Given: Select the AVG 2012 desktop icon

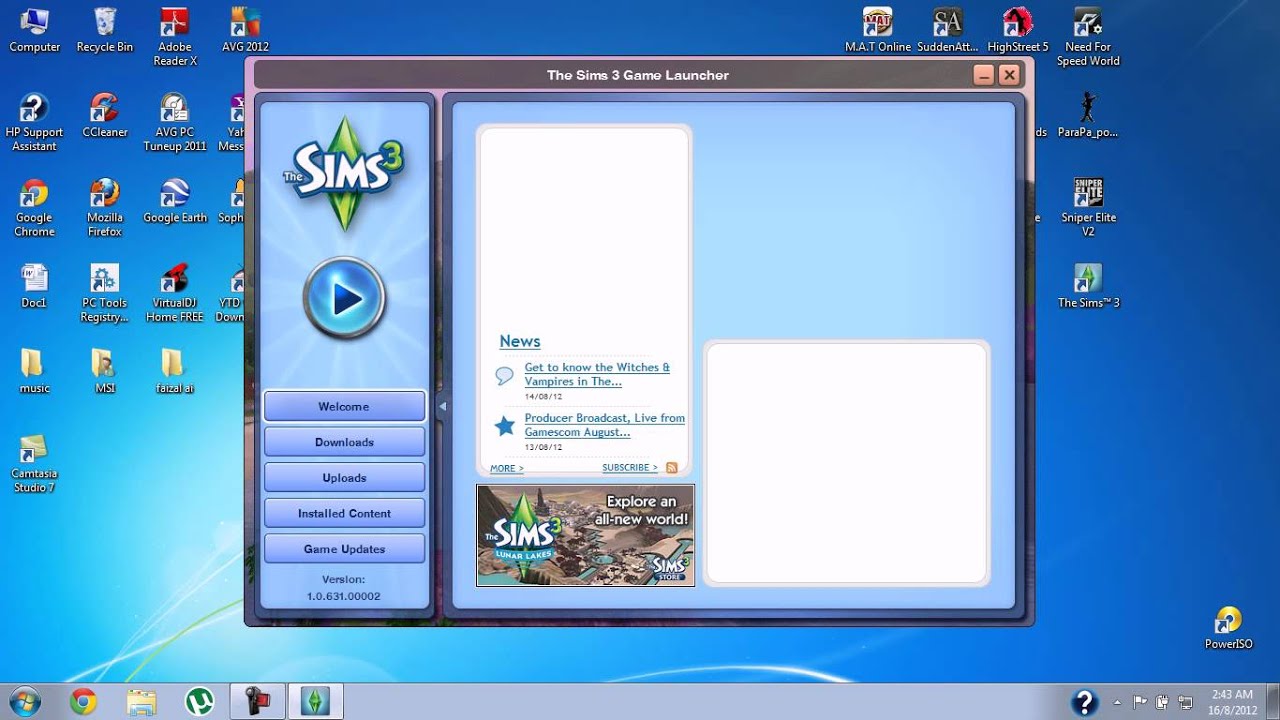Looking at the screenshot, I should pos(245,30).
